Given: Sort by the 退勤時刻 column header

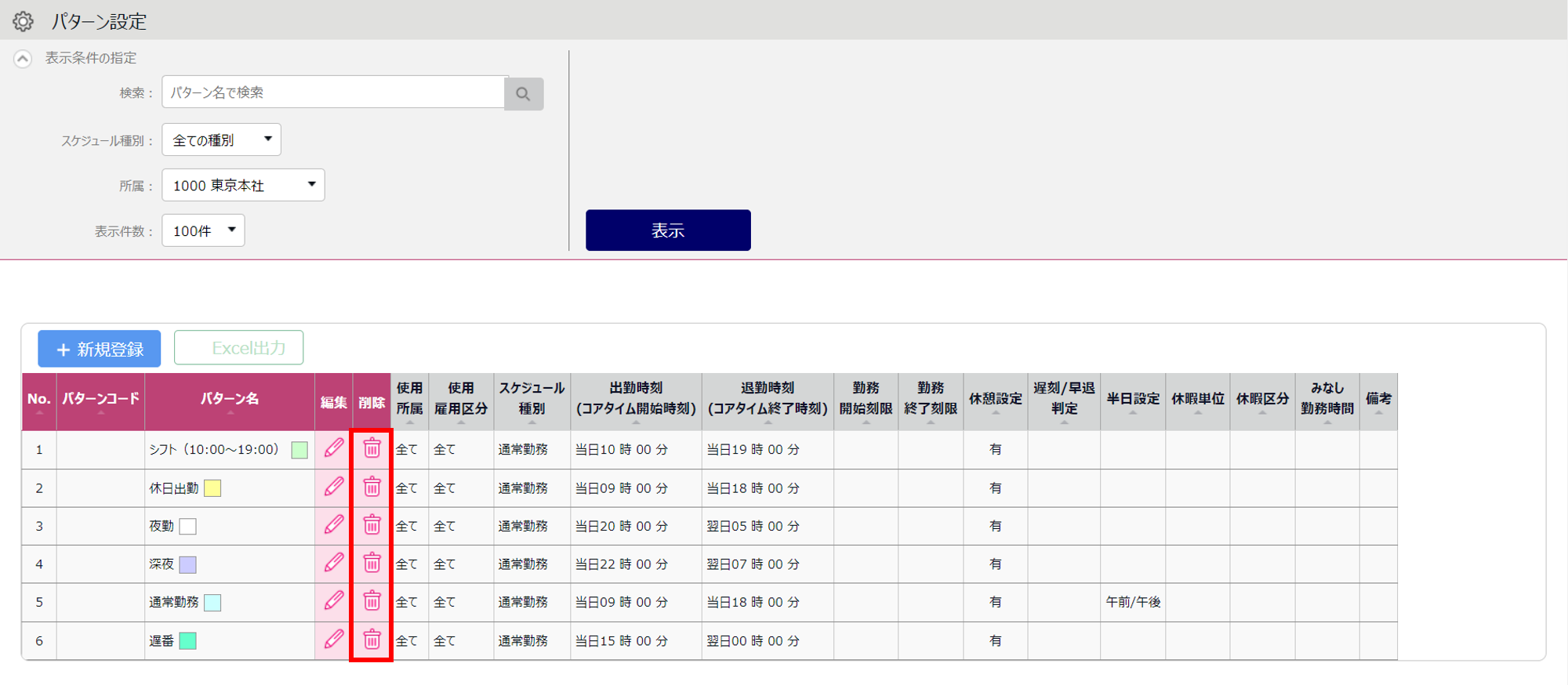Looking at the screenshot, I should pyautogui.click(x=768, y=401).
